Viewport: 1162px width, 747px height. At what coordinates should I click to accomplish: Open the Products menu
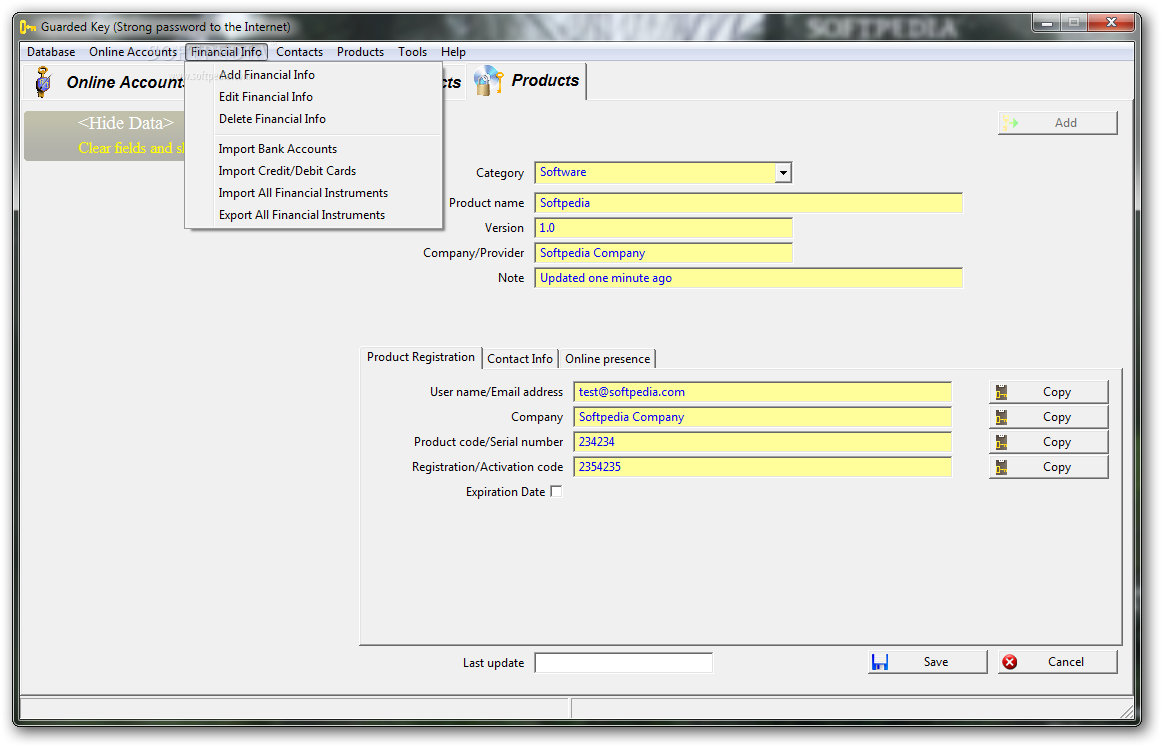[360, 52]
